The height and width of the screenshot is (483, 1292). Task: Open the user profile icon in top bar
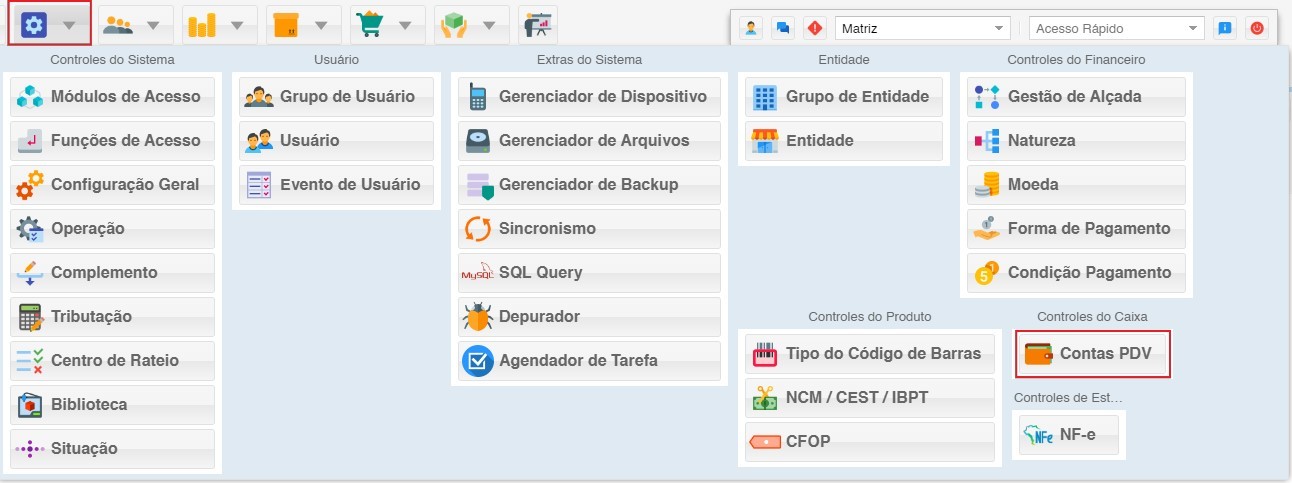coord(751,28)
